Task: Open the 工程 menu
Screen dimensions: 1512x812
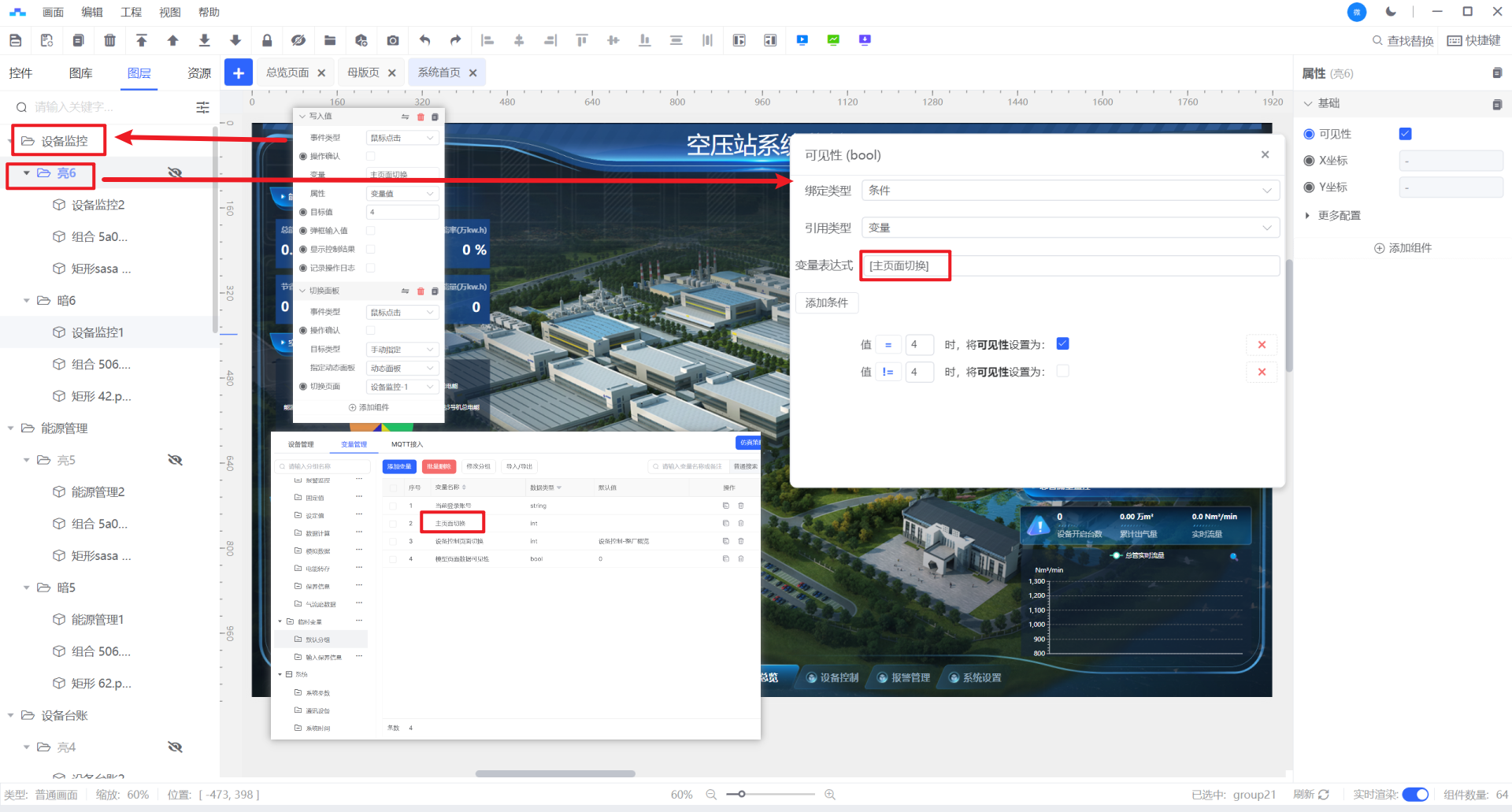Action: pyautogui.click(x=131, y=12)
